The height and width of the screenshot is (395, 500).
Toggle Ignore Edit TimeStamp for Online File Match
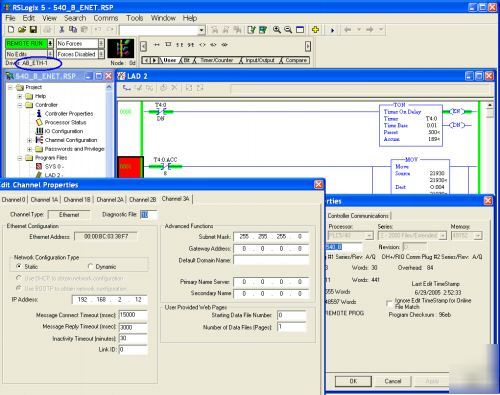(389, 303)
